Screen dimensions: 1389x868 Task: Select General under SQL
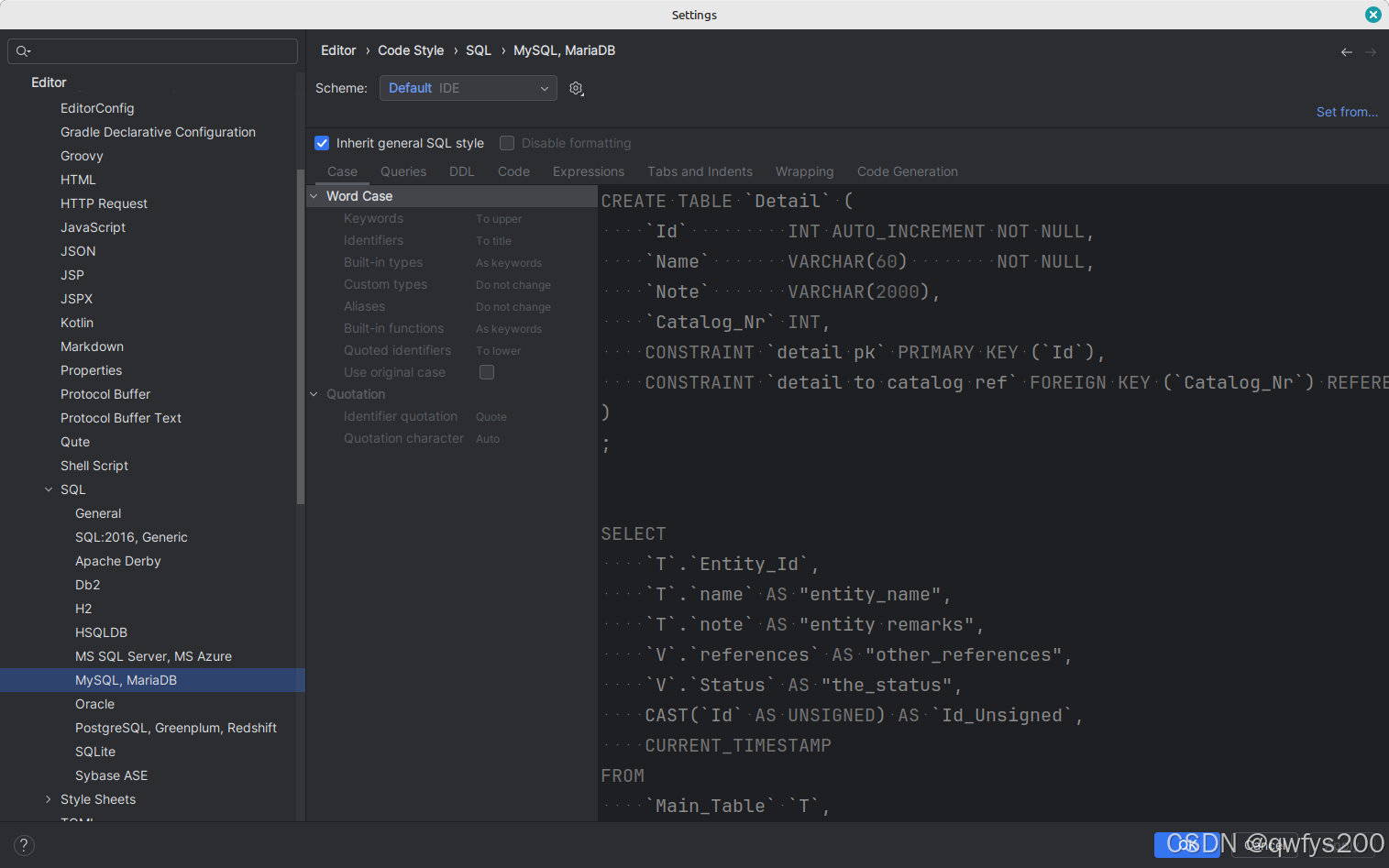click(x=98, y=513)
